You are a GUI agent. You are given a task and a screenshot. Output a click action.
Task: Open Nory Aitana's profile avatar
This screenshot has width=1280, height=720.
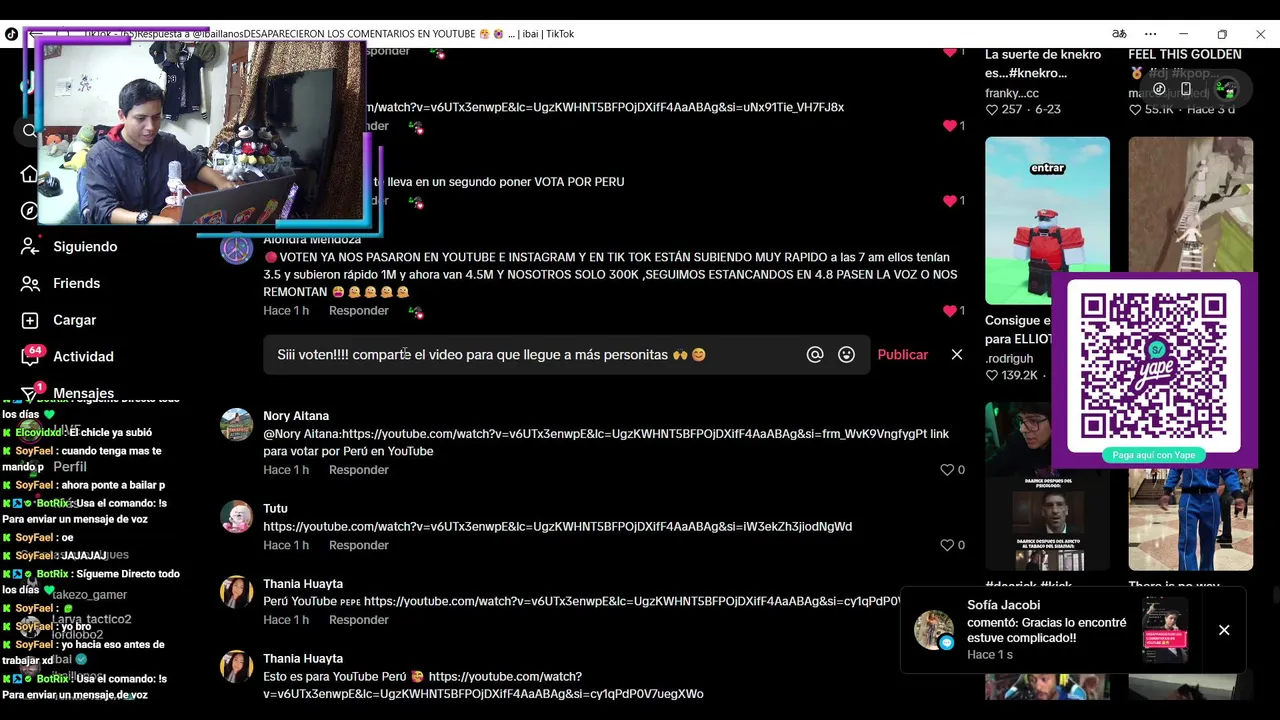point(237,424)
